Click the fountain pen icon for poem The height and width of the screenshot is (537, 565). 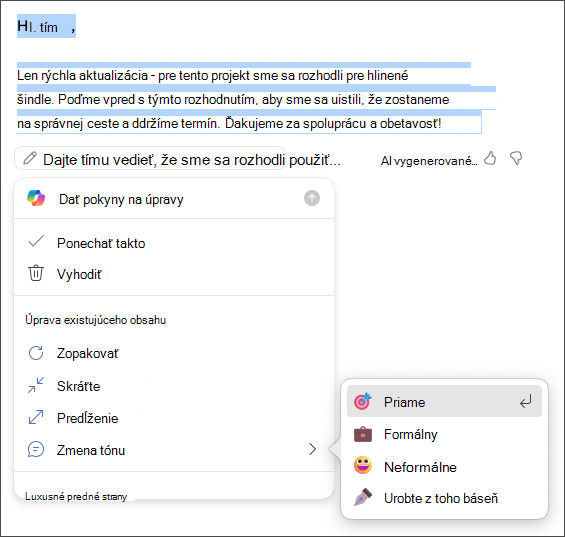coord(362,497)
